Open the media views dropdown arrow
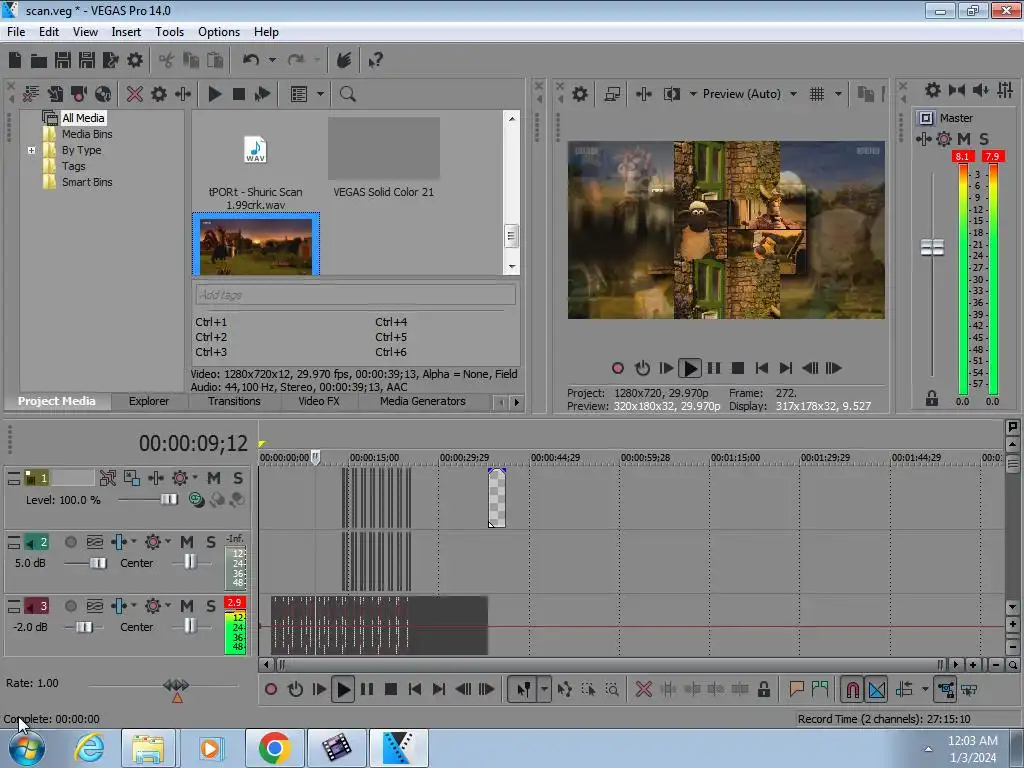1024x768 pixels. coord(320,94)
